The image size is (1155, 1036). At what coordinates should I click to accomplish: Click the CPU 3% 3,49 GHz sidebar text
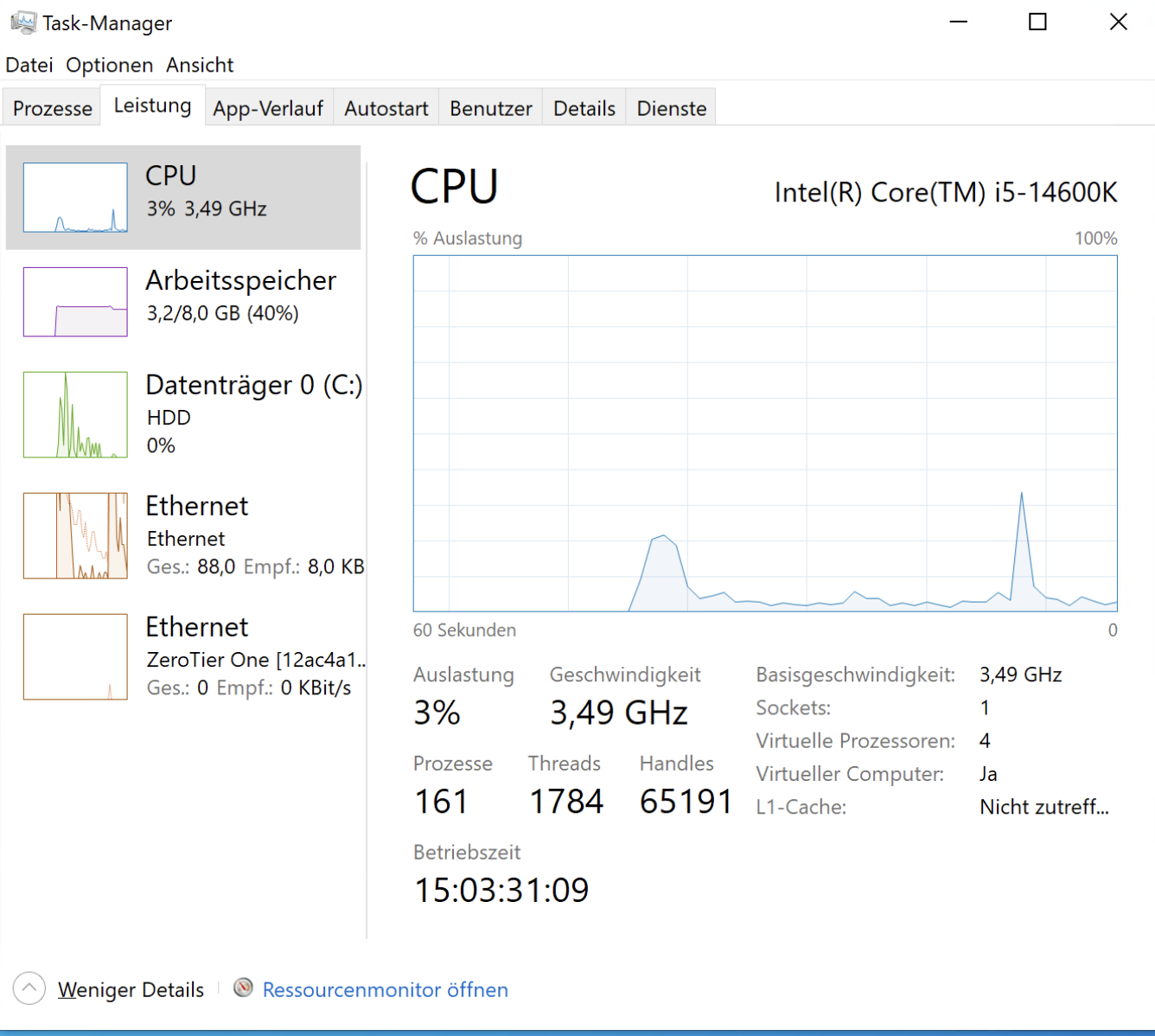tap(207, 208)
